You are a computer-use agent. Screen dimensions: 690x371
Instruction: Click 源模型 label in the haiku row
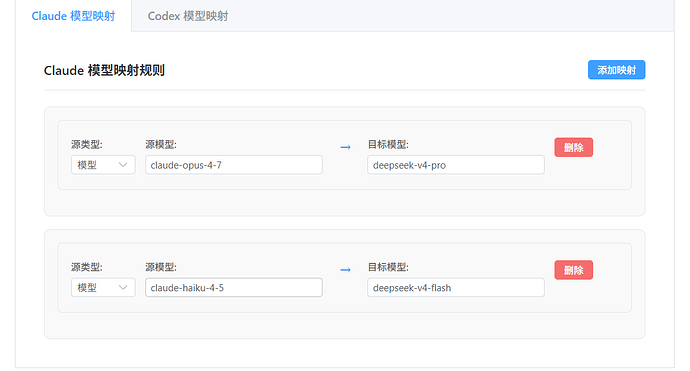point(161,267)
